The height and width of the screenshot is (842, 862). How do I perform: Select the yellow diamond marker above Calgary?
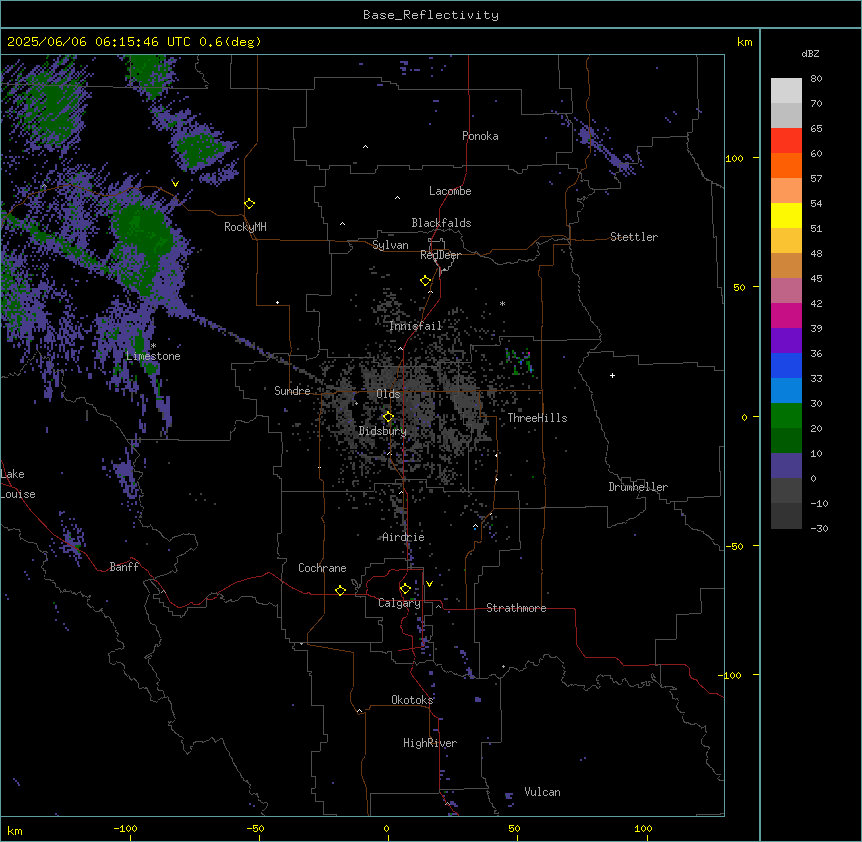405,589
